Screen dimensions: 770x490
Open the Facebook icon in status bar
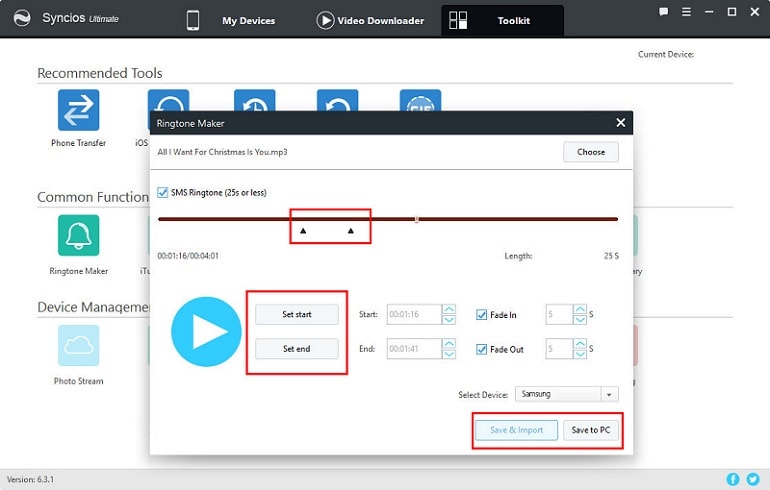(x=732, y=479)
